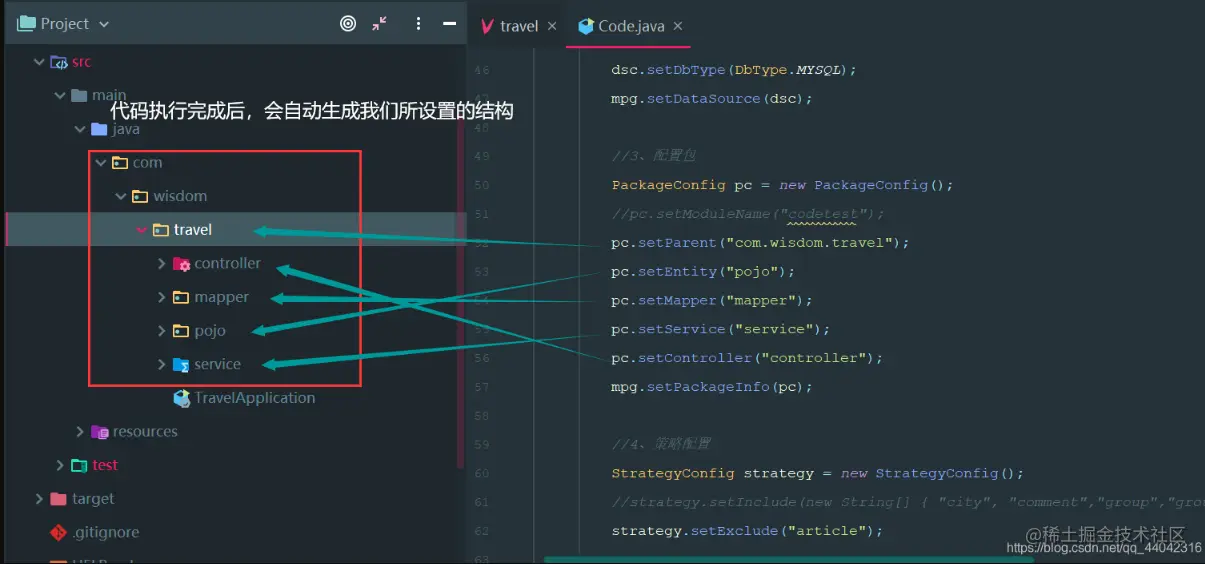Image resolution: width=1205 pixels, height=564 pixels.
Task: Close the travel editor tab
Action: 552,27
